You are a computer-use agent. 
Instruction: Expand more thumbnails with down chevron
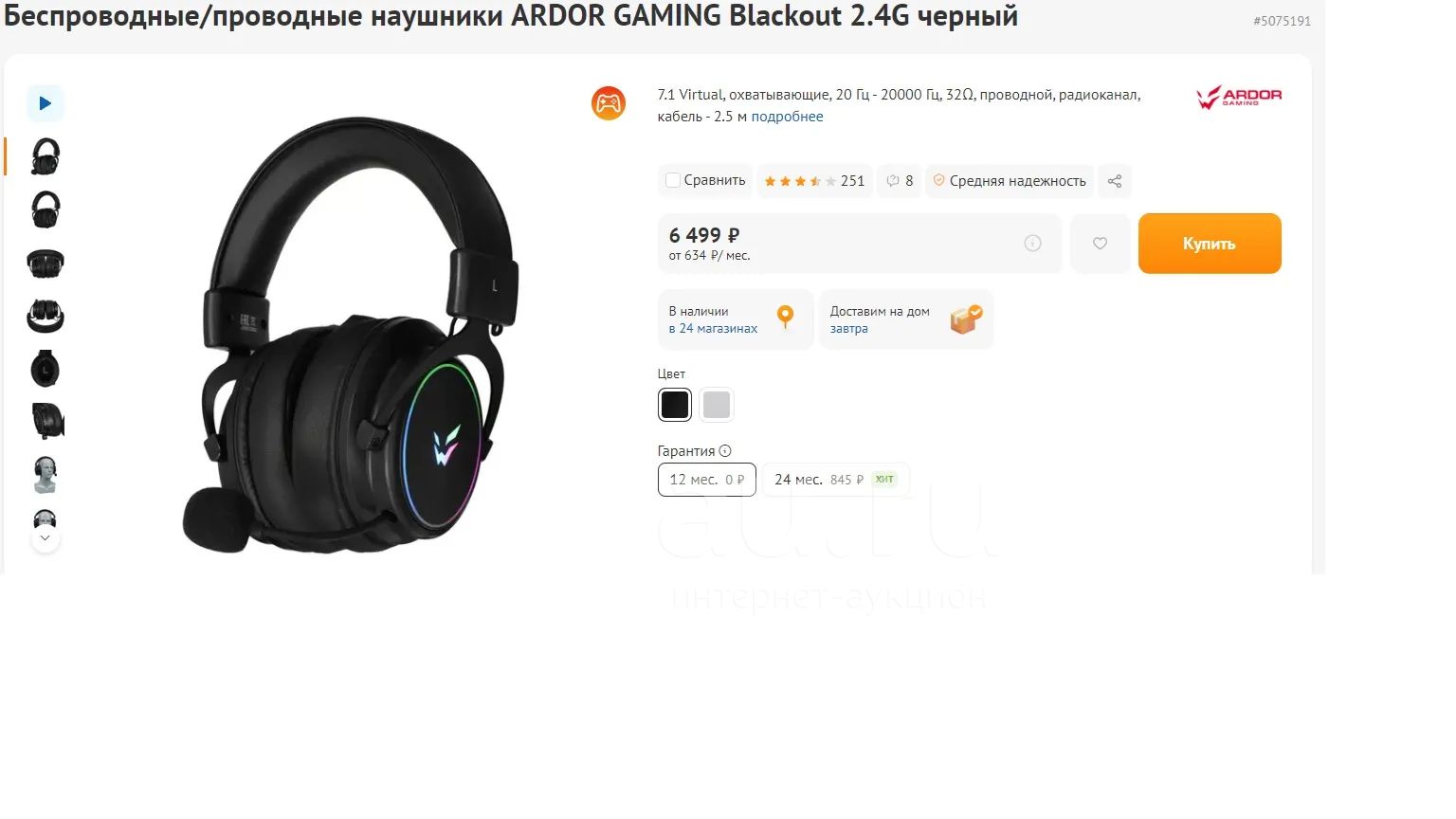pyautogui.click(x=45, y=538)
